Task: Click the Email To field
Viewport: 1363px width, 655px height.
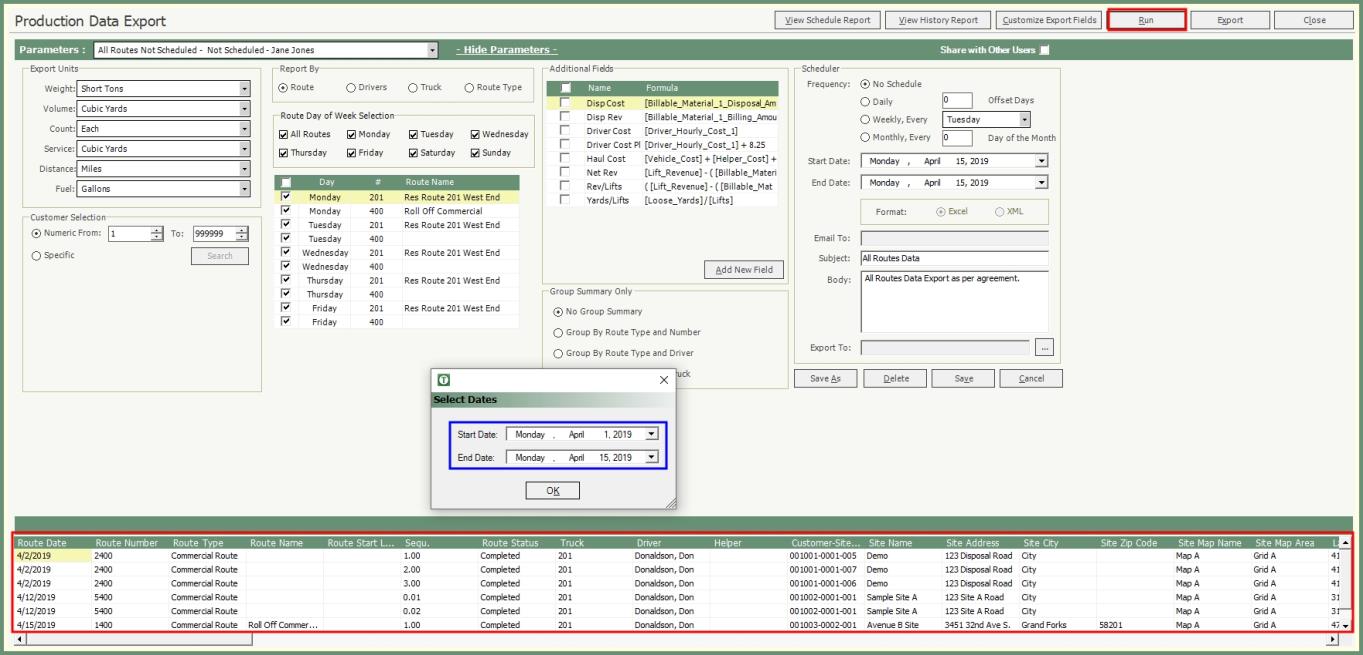Action: [954, 239]
